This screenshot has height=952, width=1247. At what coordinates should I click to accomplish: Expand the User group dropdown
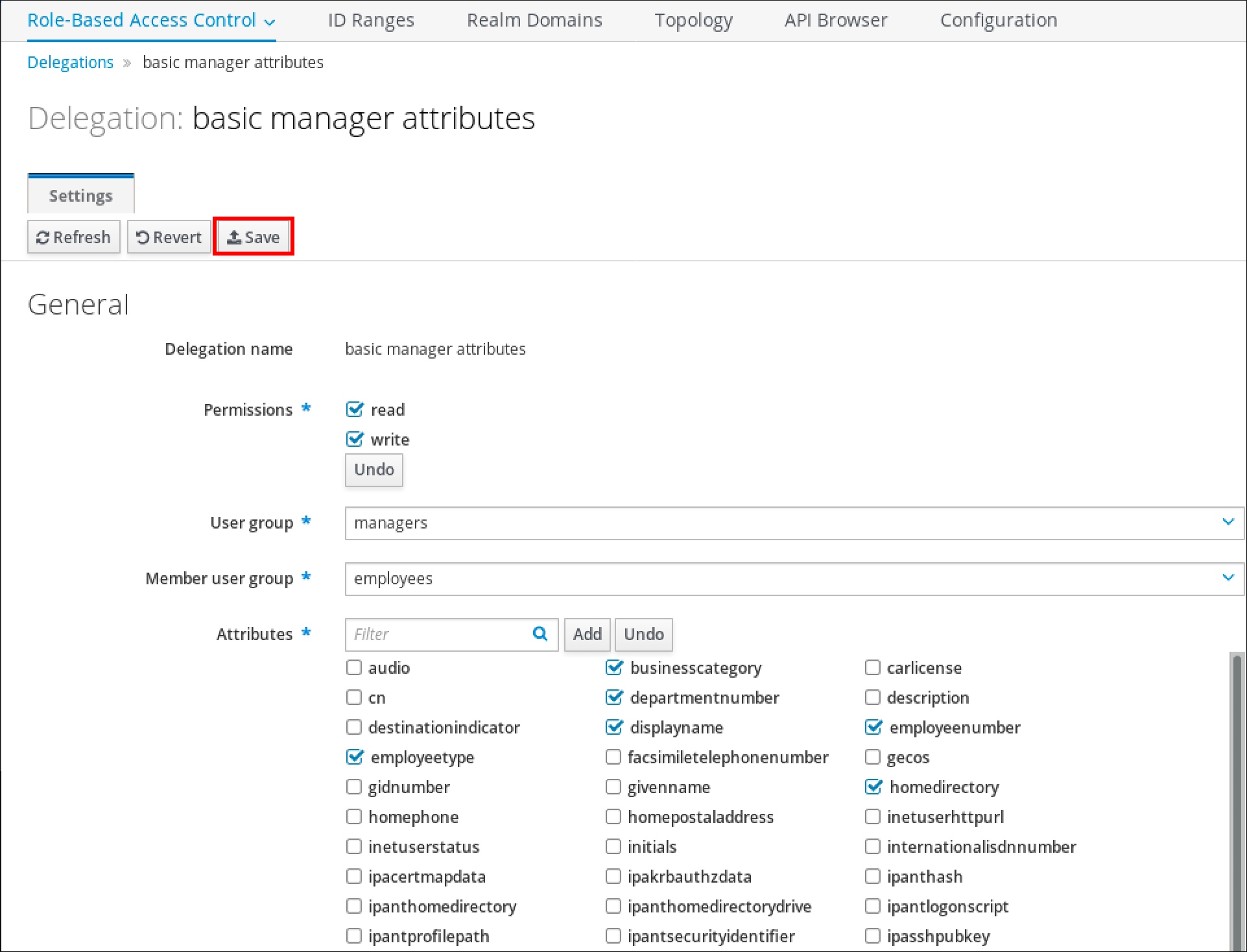point(1228,521)
